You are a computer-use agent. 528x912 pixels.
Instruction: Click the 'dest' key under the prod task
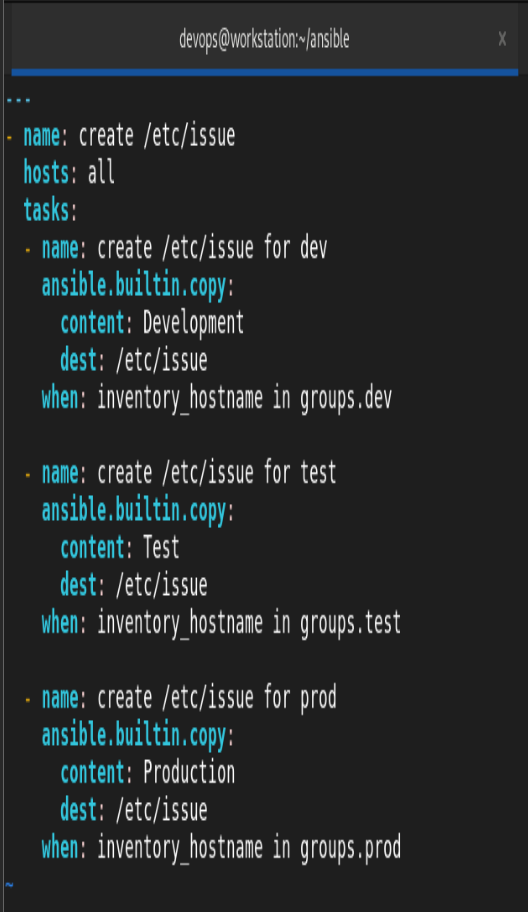point(79,810)
